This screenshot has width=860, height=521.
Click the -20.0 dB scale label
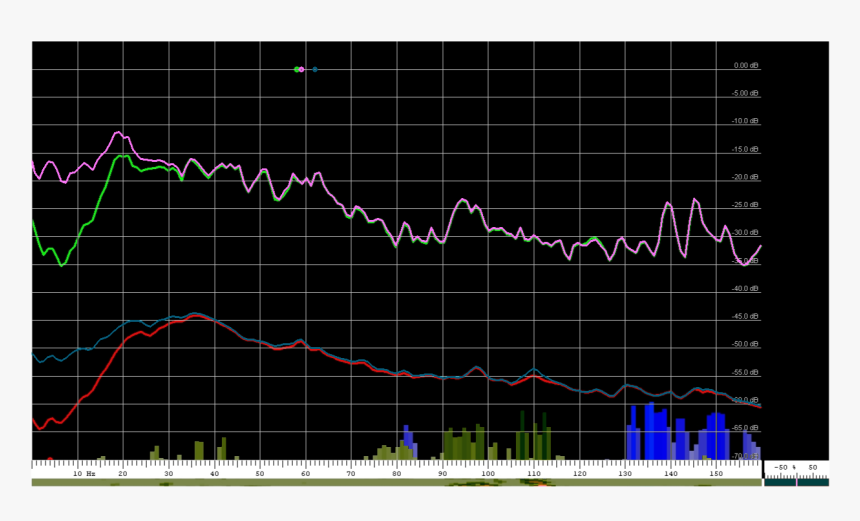(x=745, y=177)
